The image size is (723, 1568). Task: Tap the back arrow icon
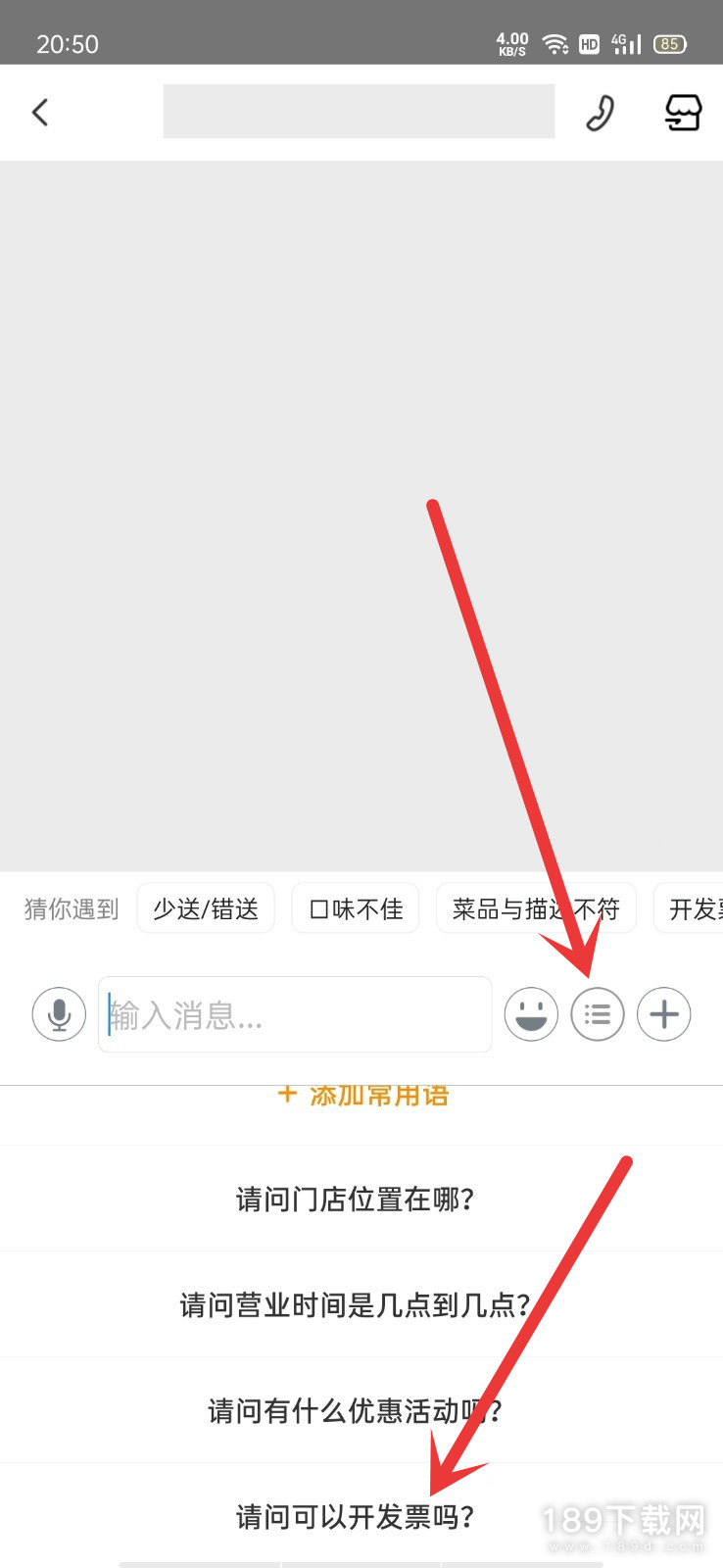click(x=40, y=113)
